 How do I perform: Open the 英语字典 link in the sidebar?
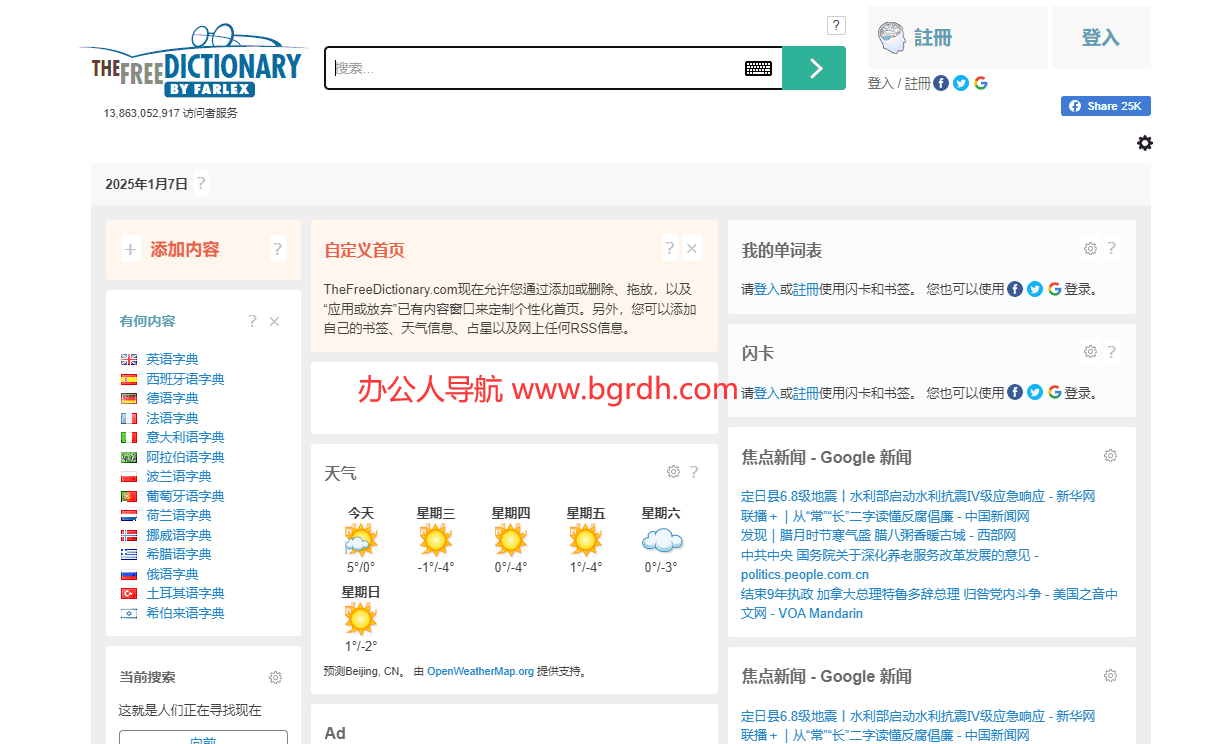pos(172,358)
